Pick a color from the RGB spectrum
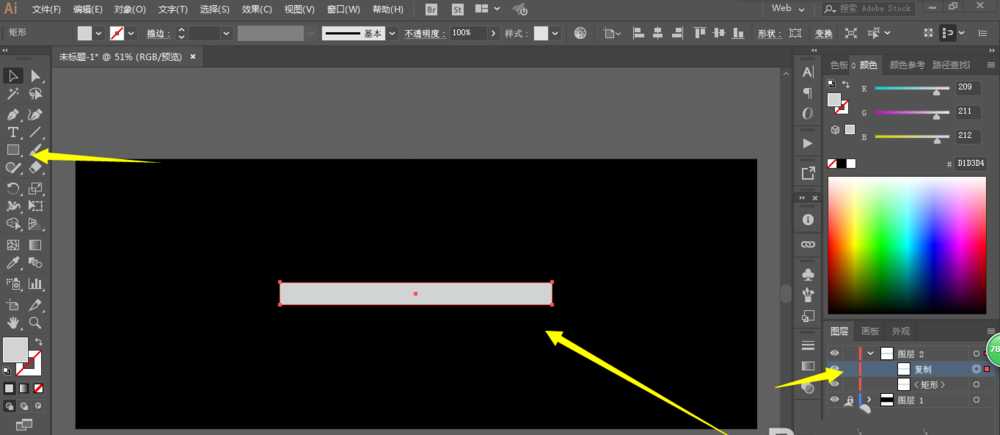This screenshot has height=435, width=1000. [906, 246]
